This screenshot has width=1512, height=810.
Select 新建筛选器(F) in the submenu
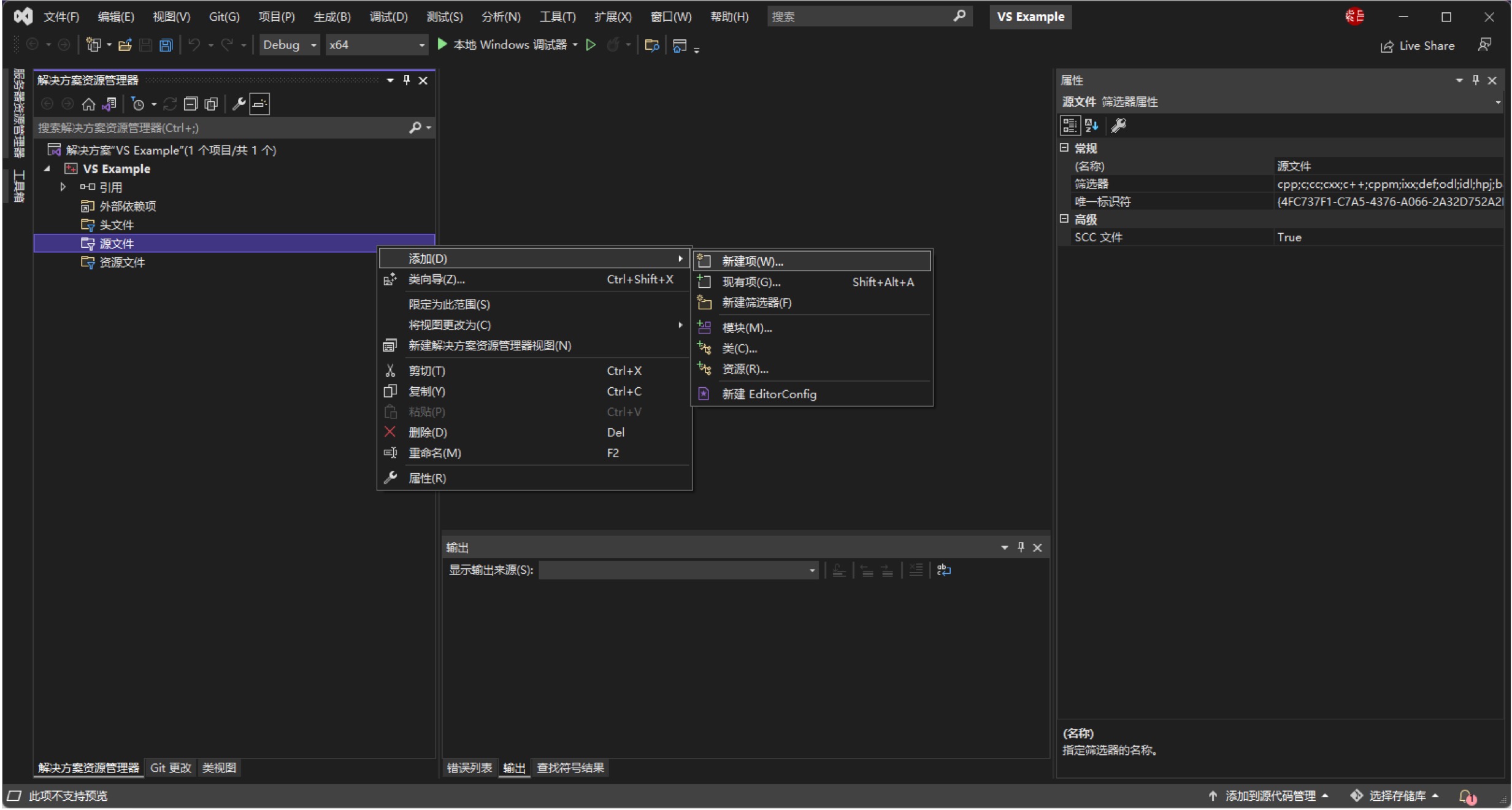pos(812,303)
